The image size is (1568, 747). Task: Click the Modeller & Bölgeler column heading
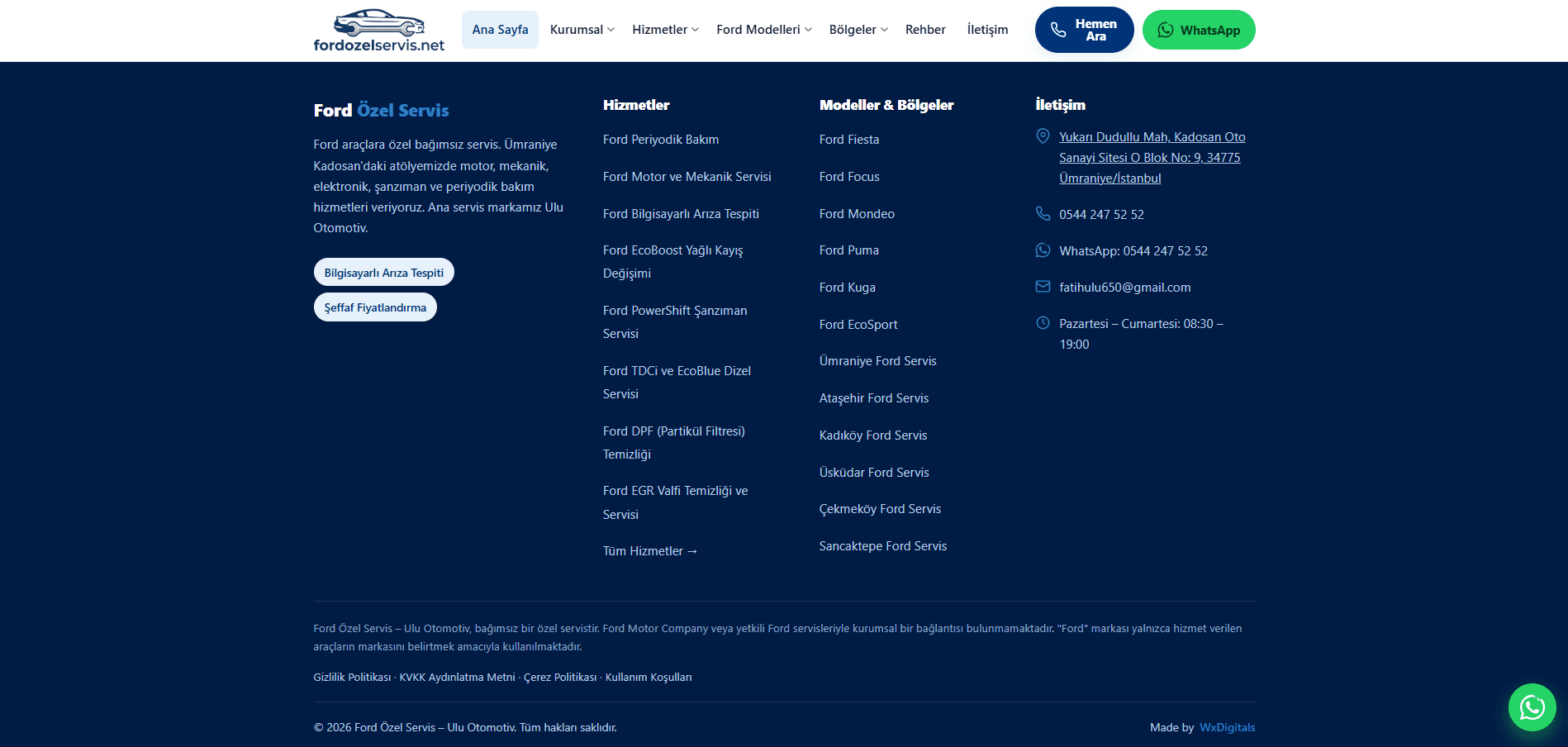pyautogui.click(x=886, y=105)
